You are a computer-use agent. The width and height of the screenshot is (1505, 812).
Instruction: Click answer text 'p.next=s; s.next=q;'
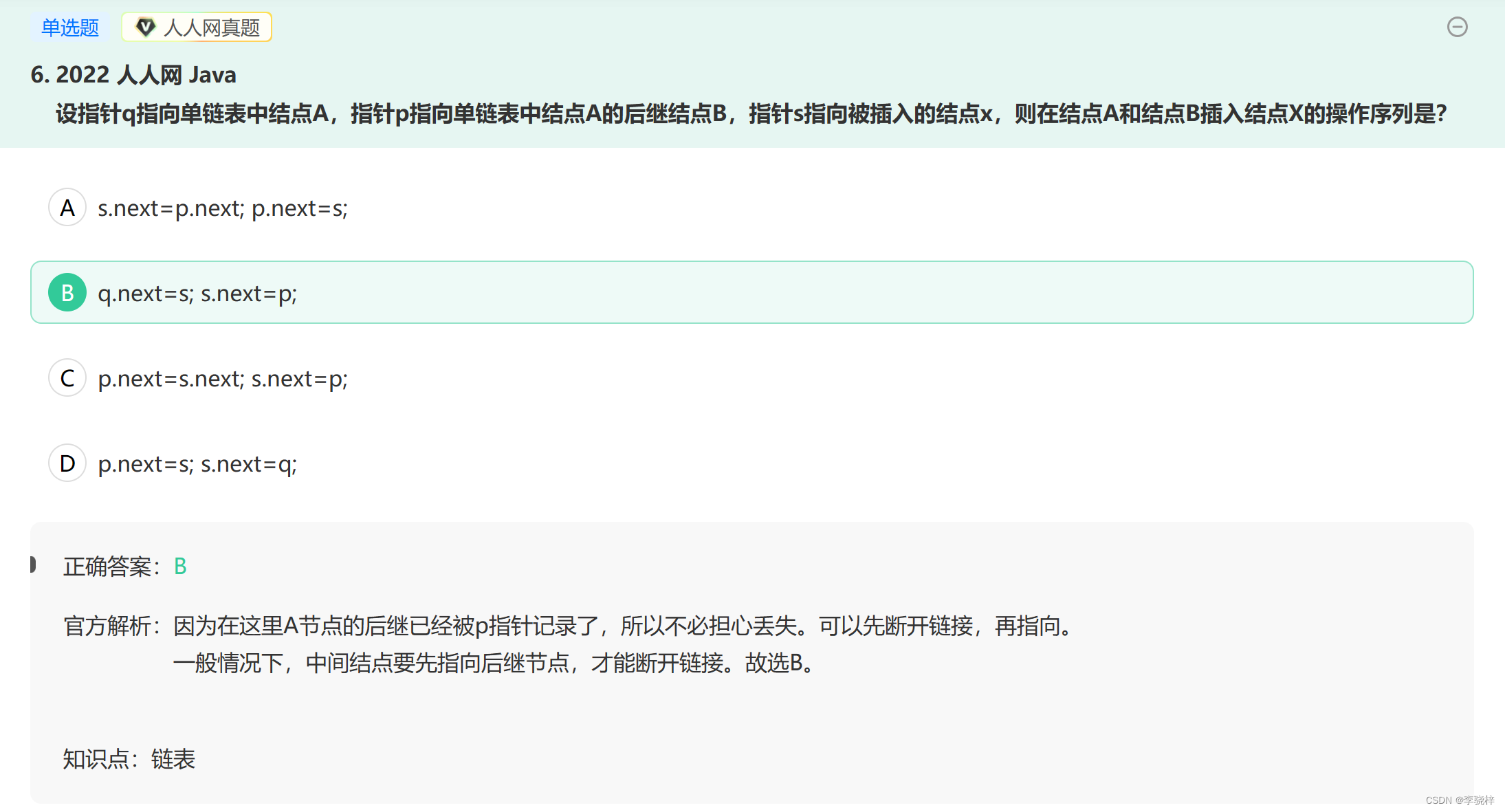[x=197, y=464]
